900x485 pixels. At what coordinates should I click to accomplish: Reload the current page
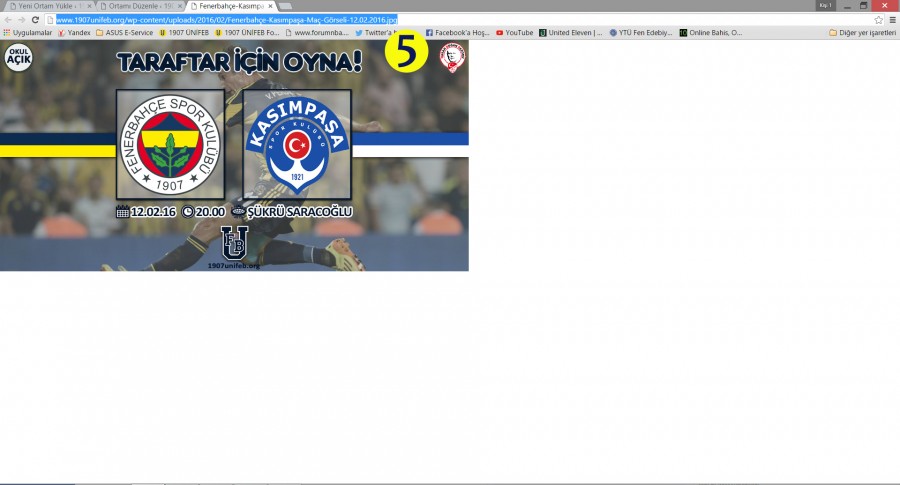35,19
